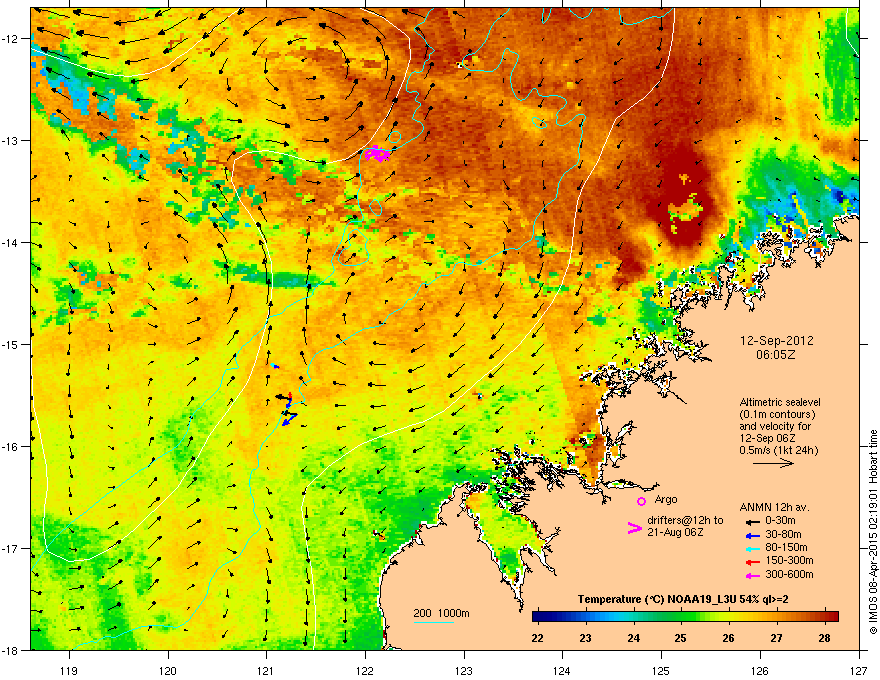The width and height of the screenshot is (880, 680).
Task: Click the 0.5m/s velocity scale arrow
Action: [x=774, y=463]
